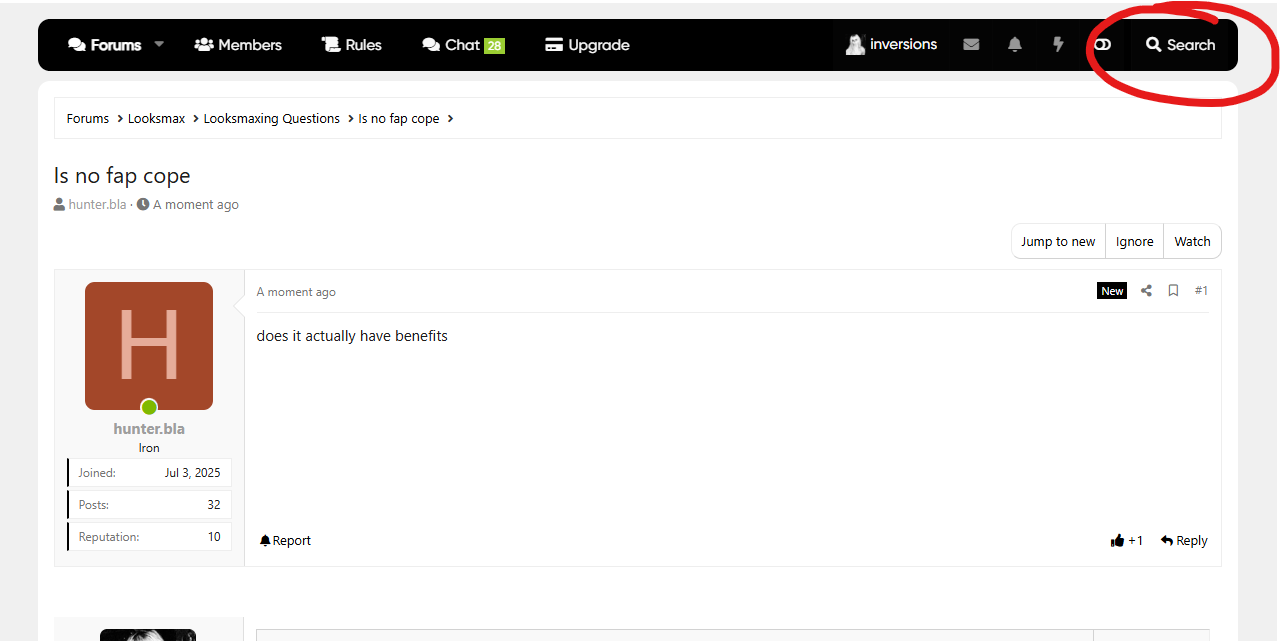Viewport: 1280px width, 641px height.
Task: Toggle the dark mode style switch icon
Action: pyautogui.click(x=1102, y=45)
